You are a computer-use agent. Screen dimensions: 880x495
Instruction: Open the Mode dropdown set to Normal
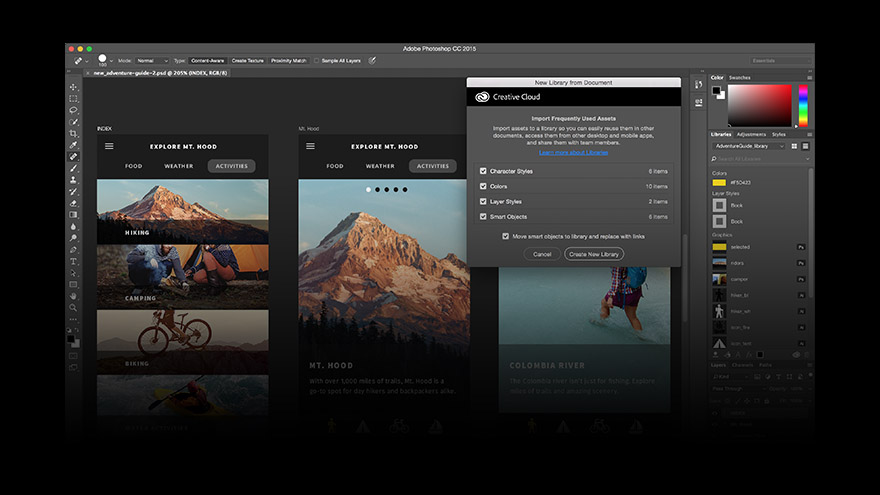coord(153,60)
